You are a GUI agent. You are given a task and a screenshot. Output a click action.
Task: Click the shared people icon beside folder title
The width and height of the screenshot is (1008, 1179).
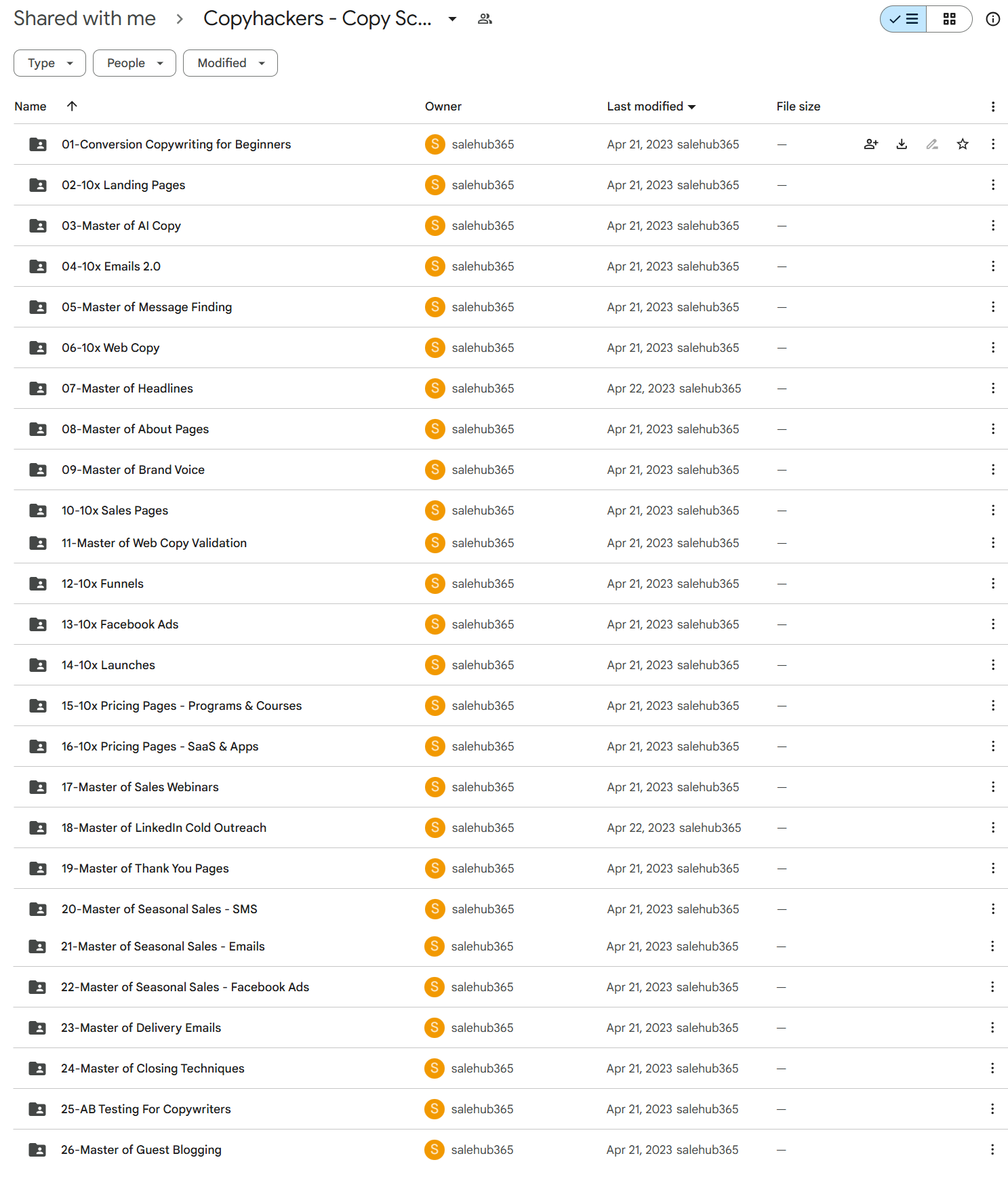pyautogui.click(x=485, y=19)
